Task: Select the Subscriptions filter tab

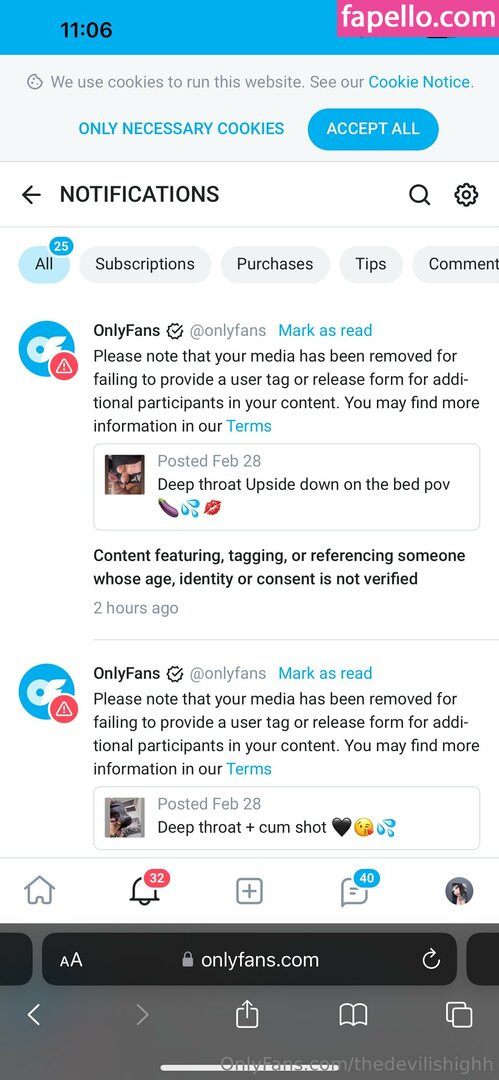Action: [x=145, y=264]
